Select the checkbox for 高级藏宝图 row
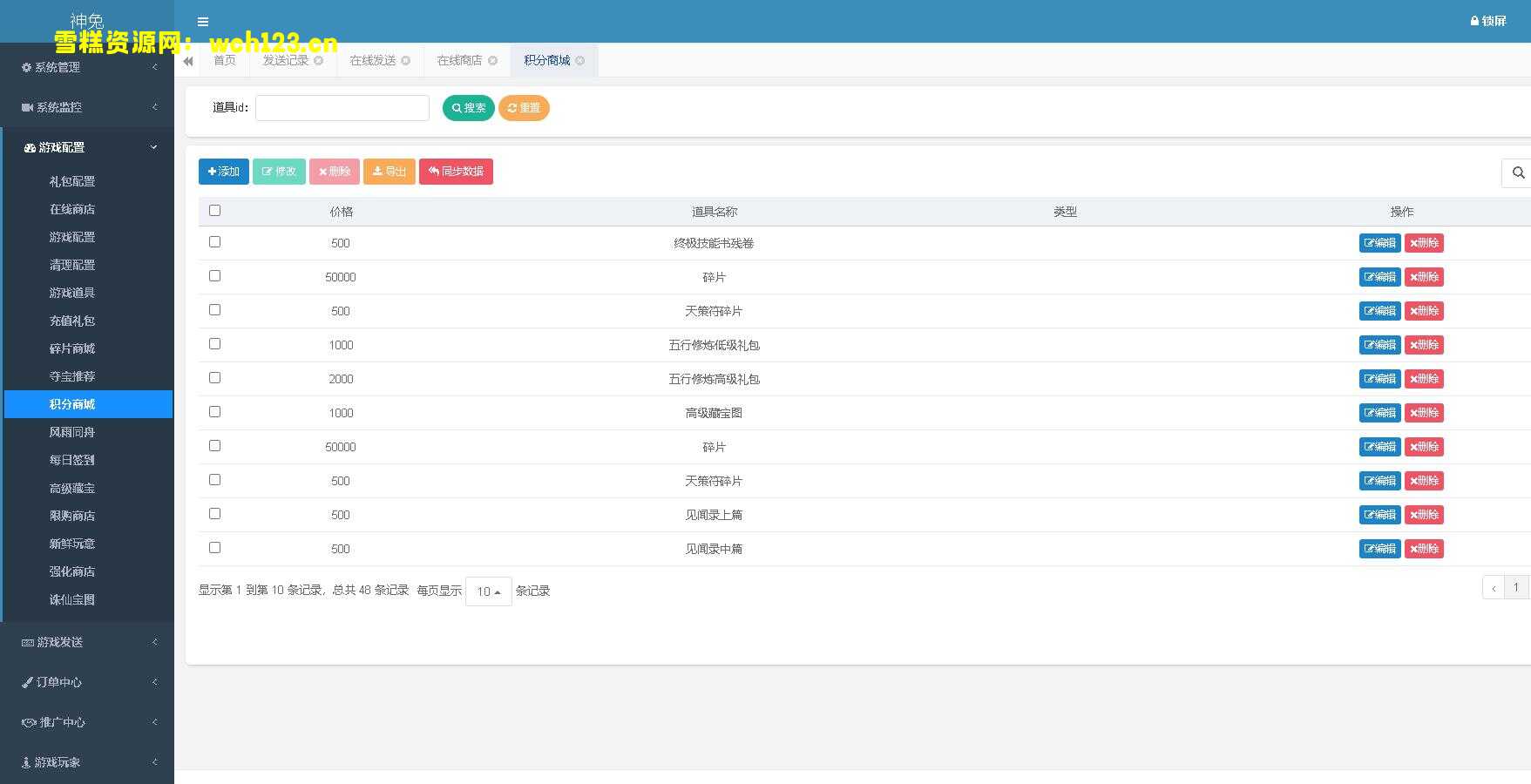This screenshot has width=1531, height=784. click(215, 412)
